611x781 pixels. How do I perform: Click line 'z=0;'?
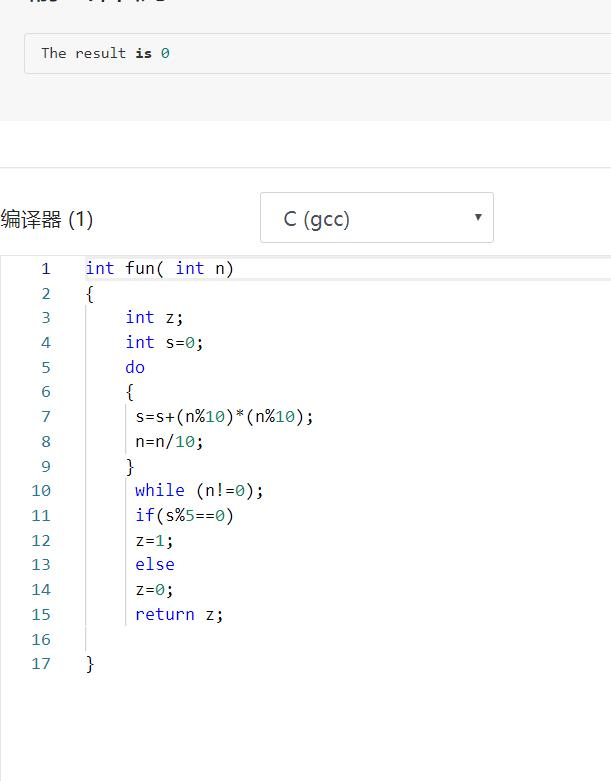tap(154, 590)
